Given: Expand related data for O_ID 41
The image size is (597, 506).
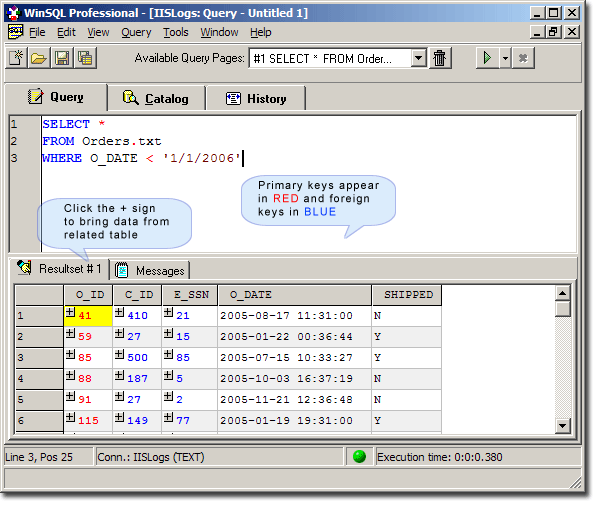Looking at the screenshot, I should pos(70,313).
